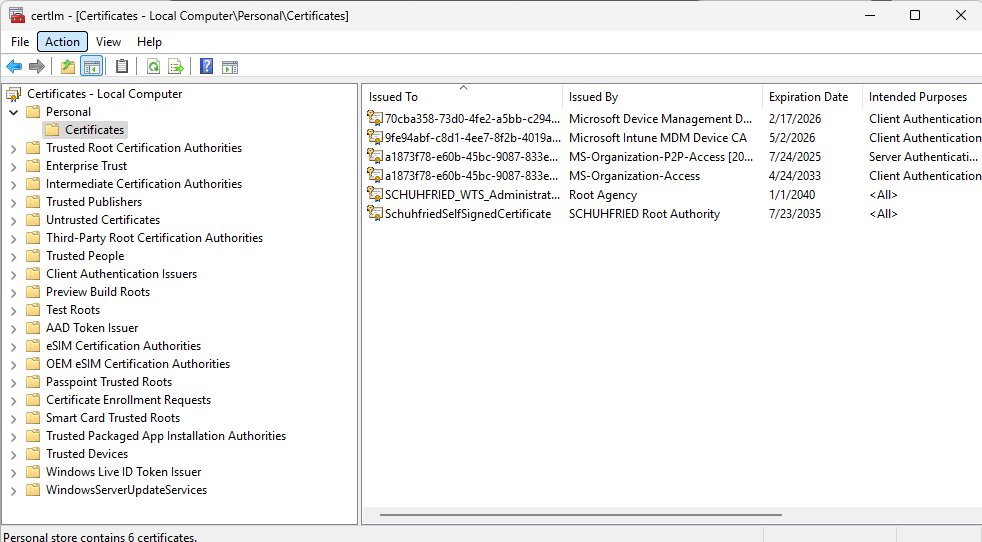The height and width of the screenshot is (542, 982).
Task: Toggle Show/Hide Console Tree toolbar button
Action: tap(91, 67)
